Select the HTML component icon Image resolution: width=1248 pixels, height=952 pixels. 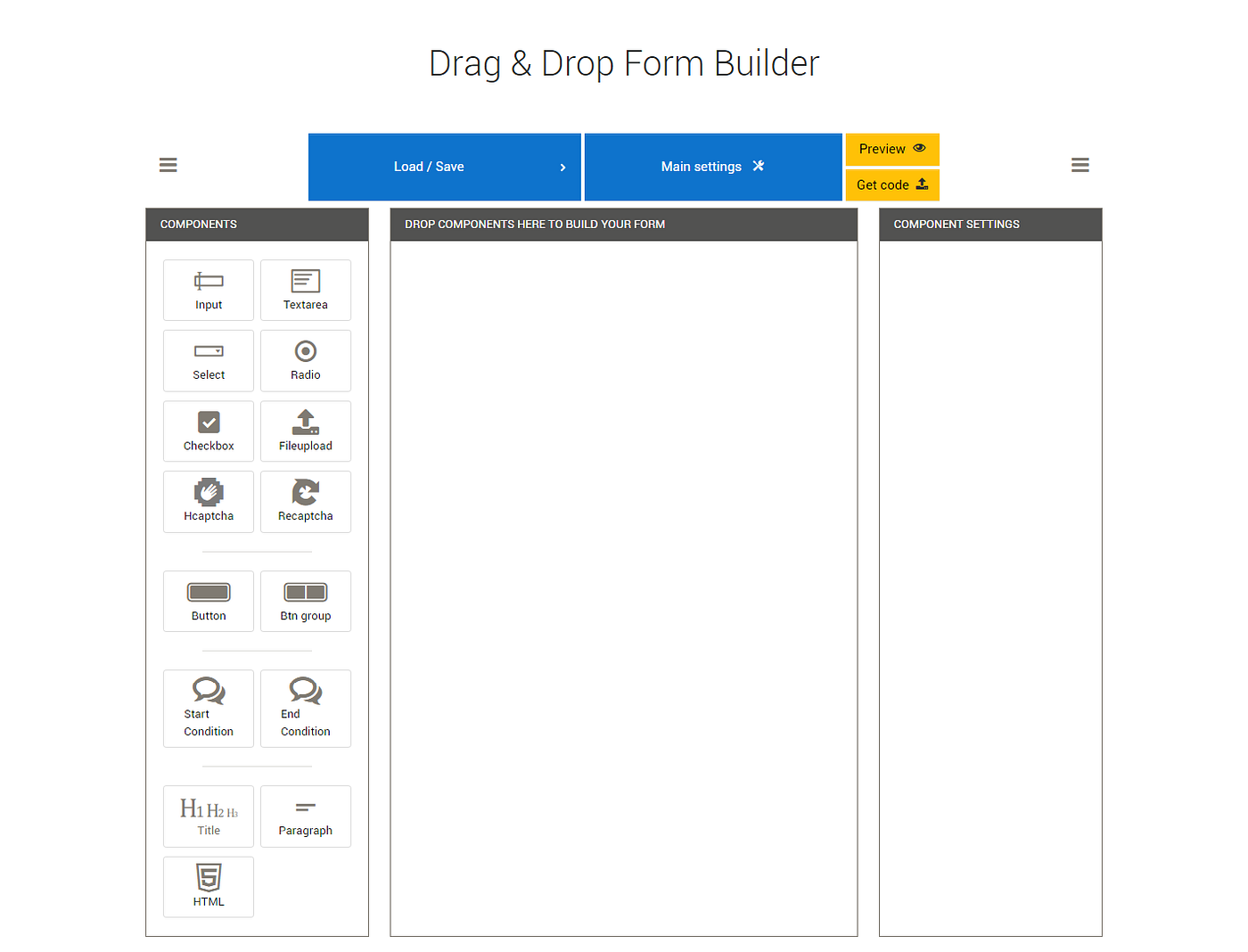[208, 886]
